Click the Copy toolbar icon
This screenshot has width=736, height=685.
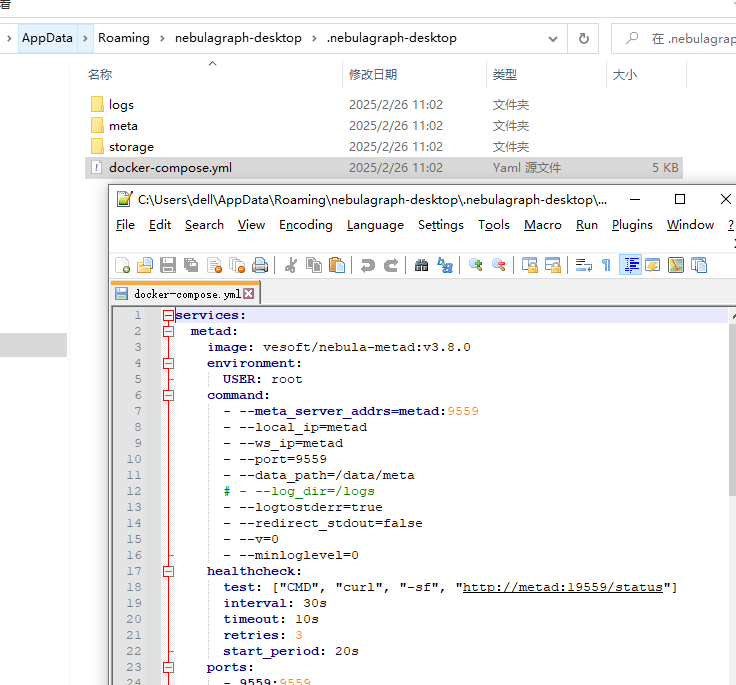point(314,265)
